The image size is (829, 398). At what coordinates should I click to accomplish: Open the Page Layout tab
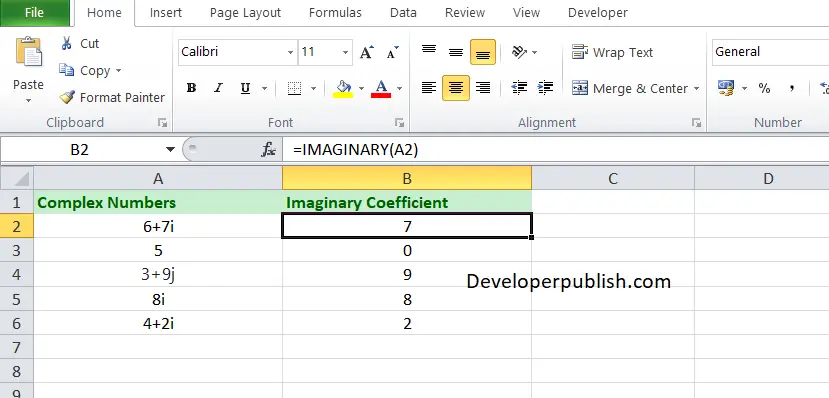245,13
